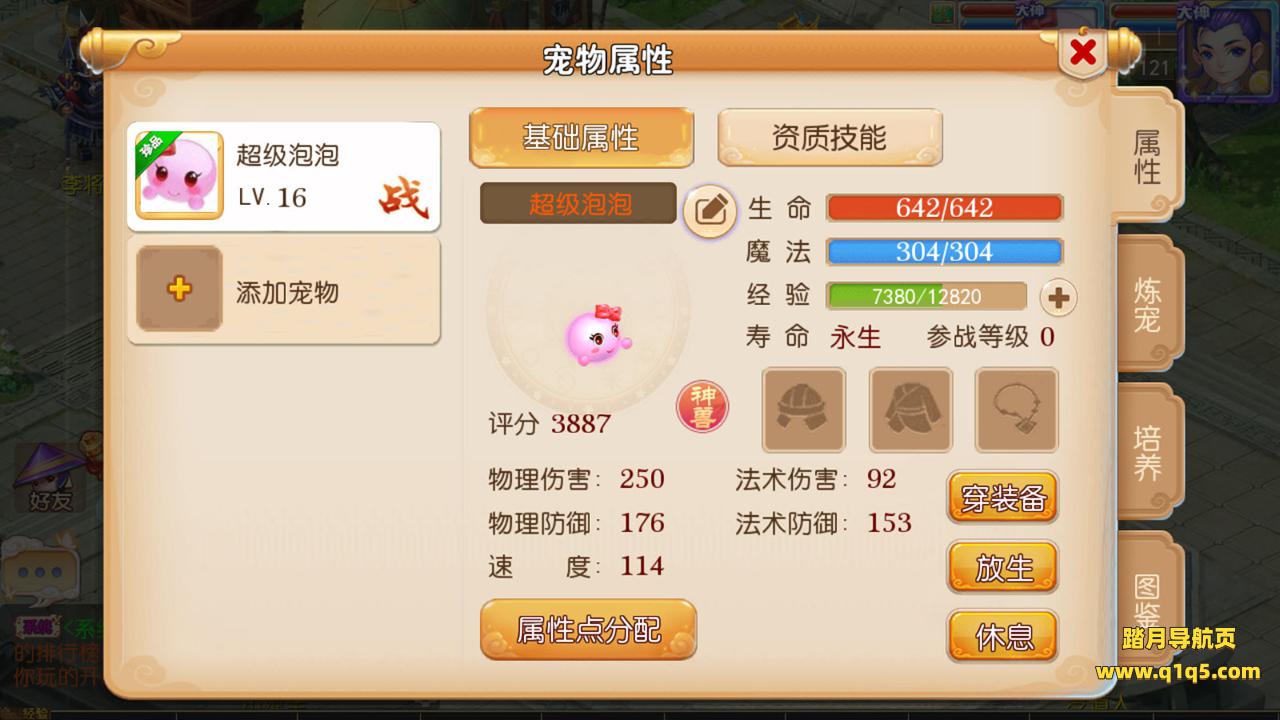
Task: Open the 炼宠 side tab
Action: (x=1146, y=306)
